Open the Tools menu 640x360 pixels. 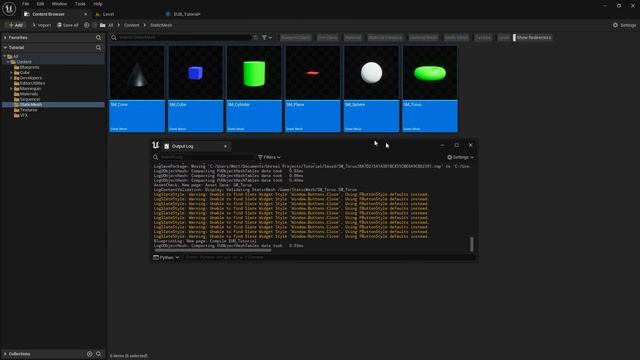[80, 4]
